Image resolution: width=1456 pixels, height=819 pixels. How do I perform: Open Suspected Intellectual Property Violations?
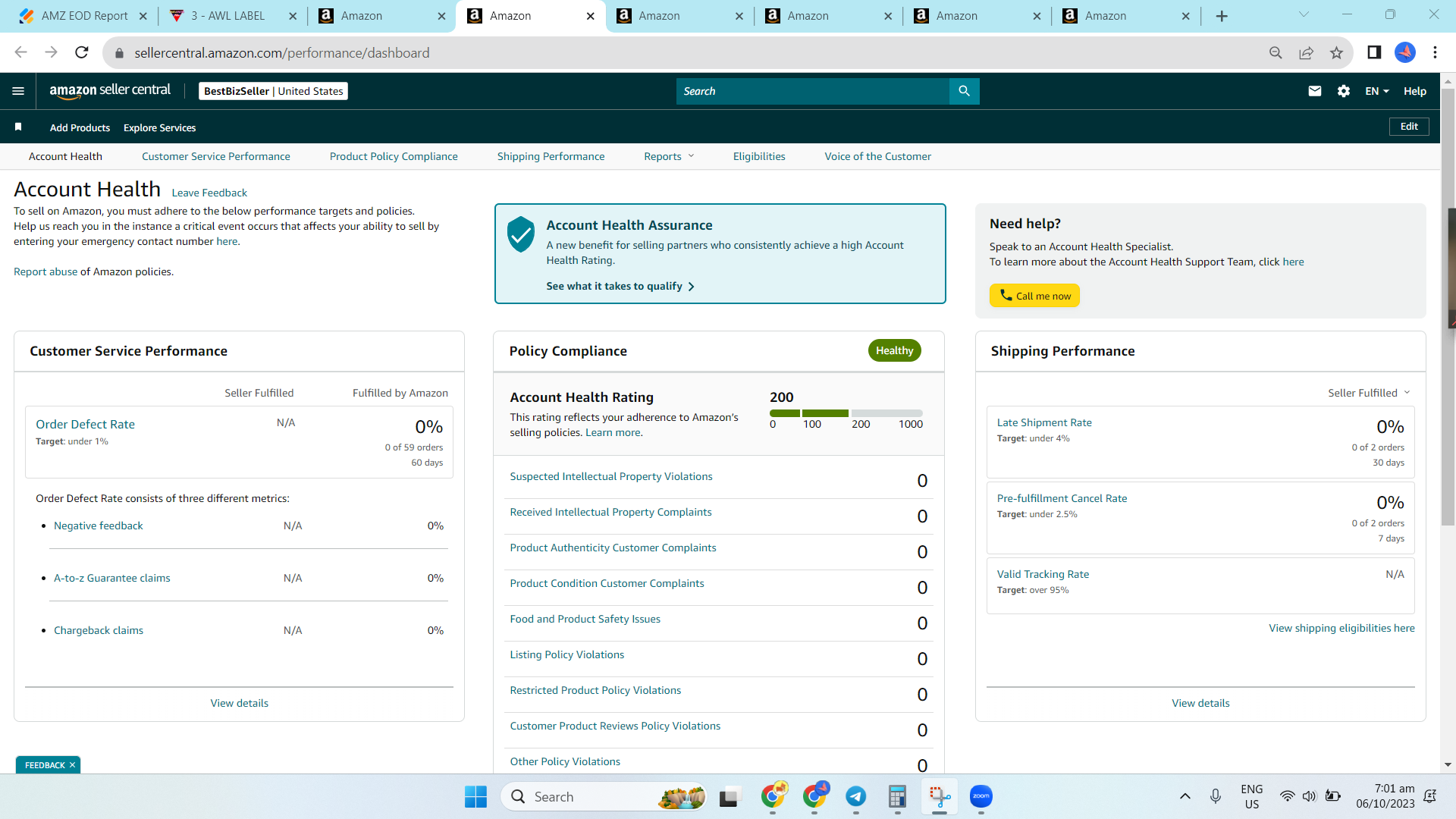[x=611, y=476]
